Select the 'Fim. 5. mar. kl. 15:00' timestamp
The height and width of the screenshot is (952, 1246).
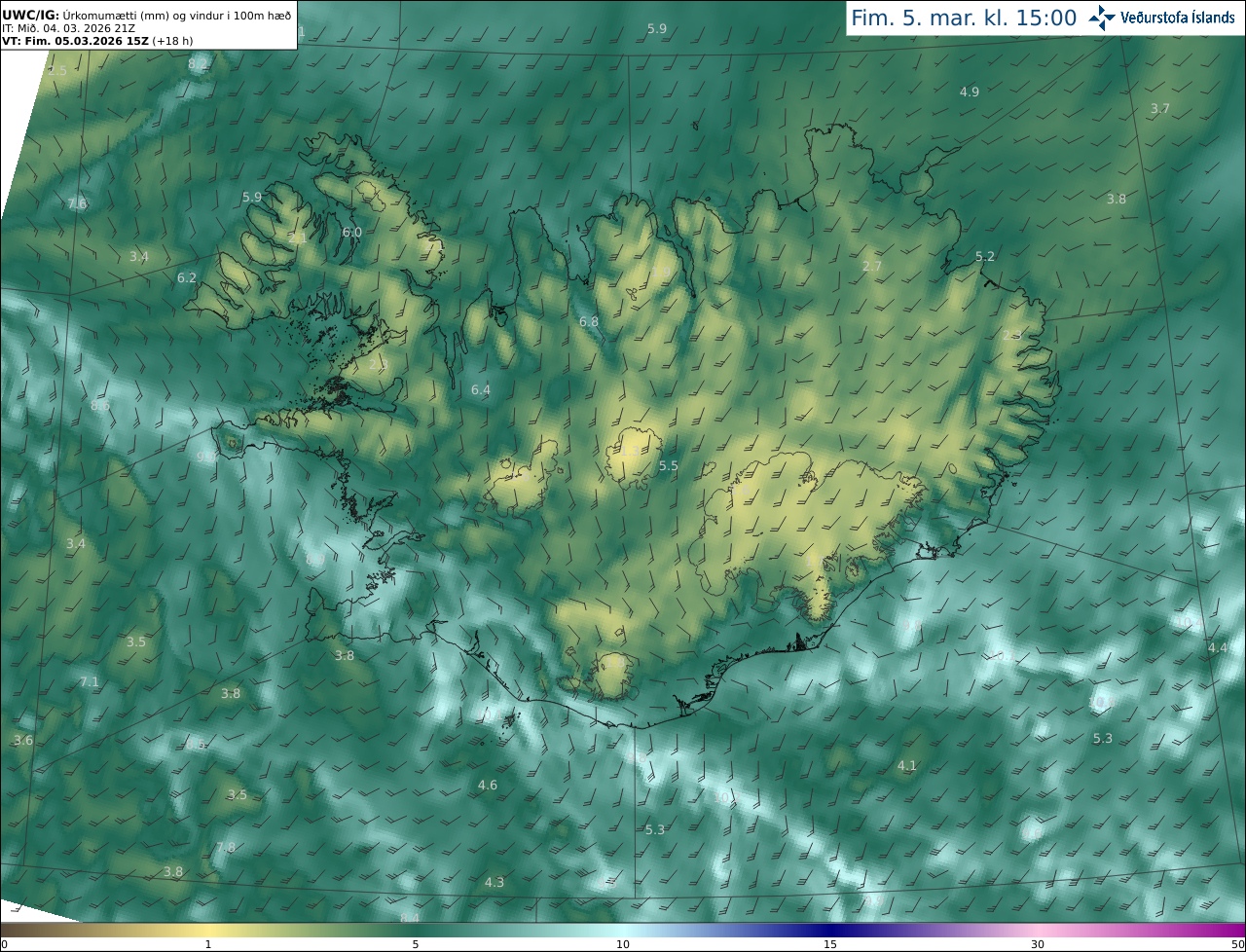coord(964,18)
